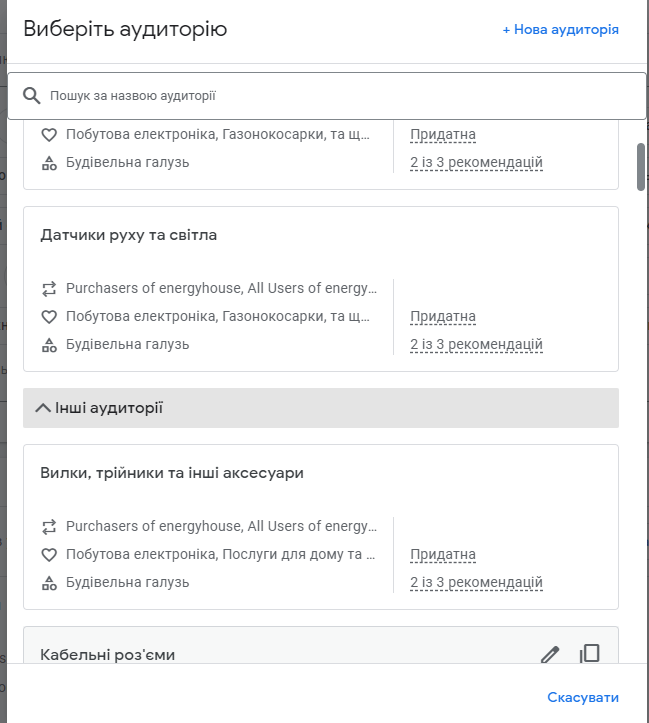Click the remarketing arrows icon in Датчики руху card

click(x=49, y=289)
